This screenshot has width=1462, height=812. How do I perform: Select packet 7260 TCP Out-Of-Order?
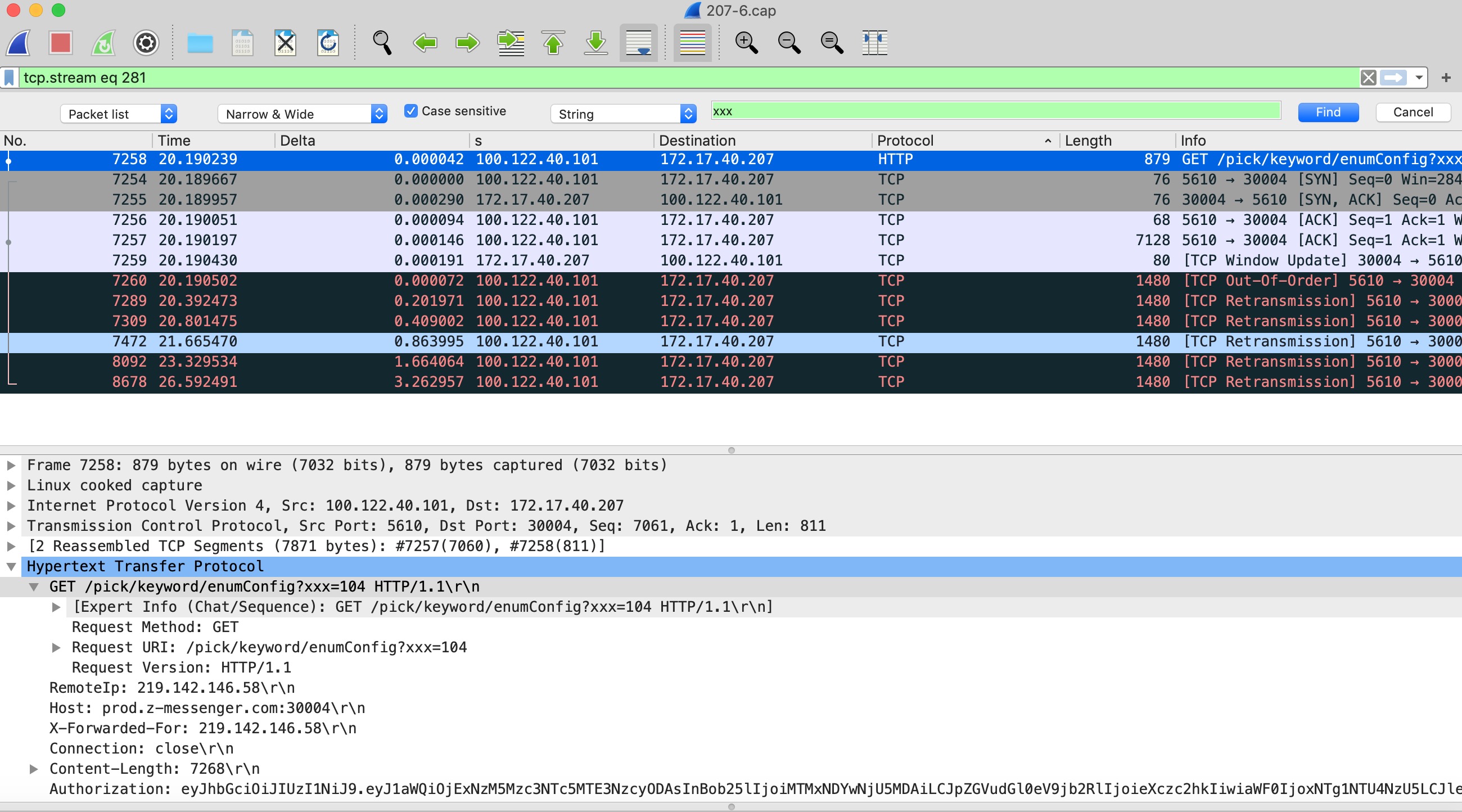[731, 282]
